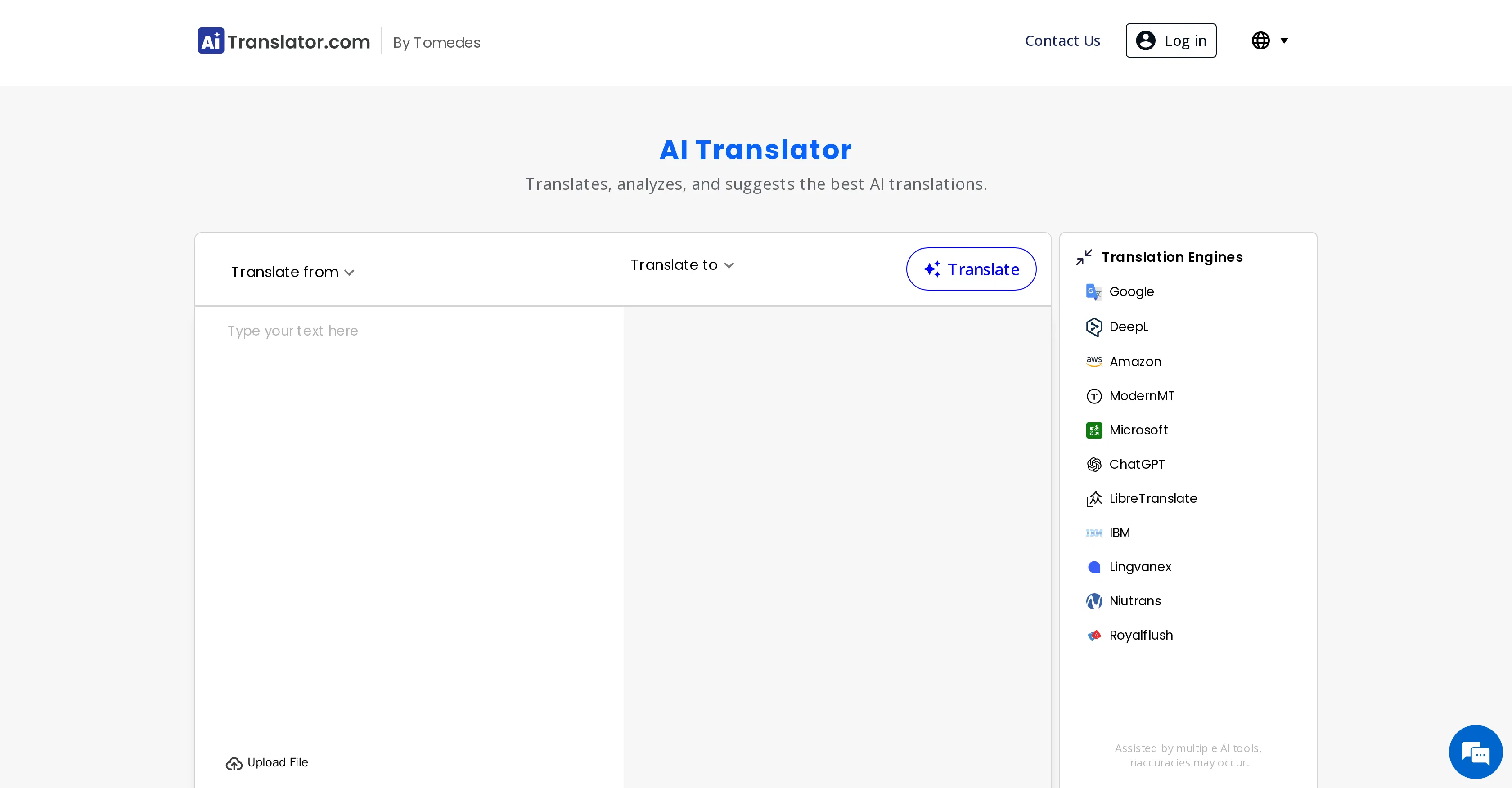Image resolution: width=1512 pixels, height=788 pixels.
Task: Select the LibreTranslate engine icon
Action: (x=1094, y=498)
